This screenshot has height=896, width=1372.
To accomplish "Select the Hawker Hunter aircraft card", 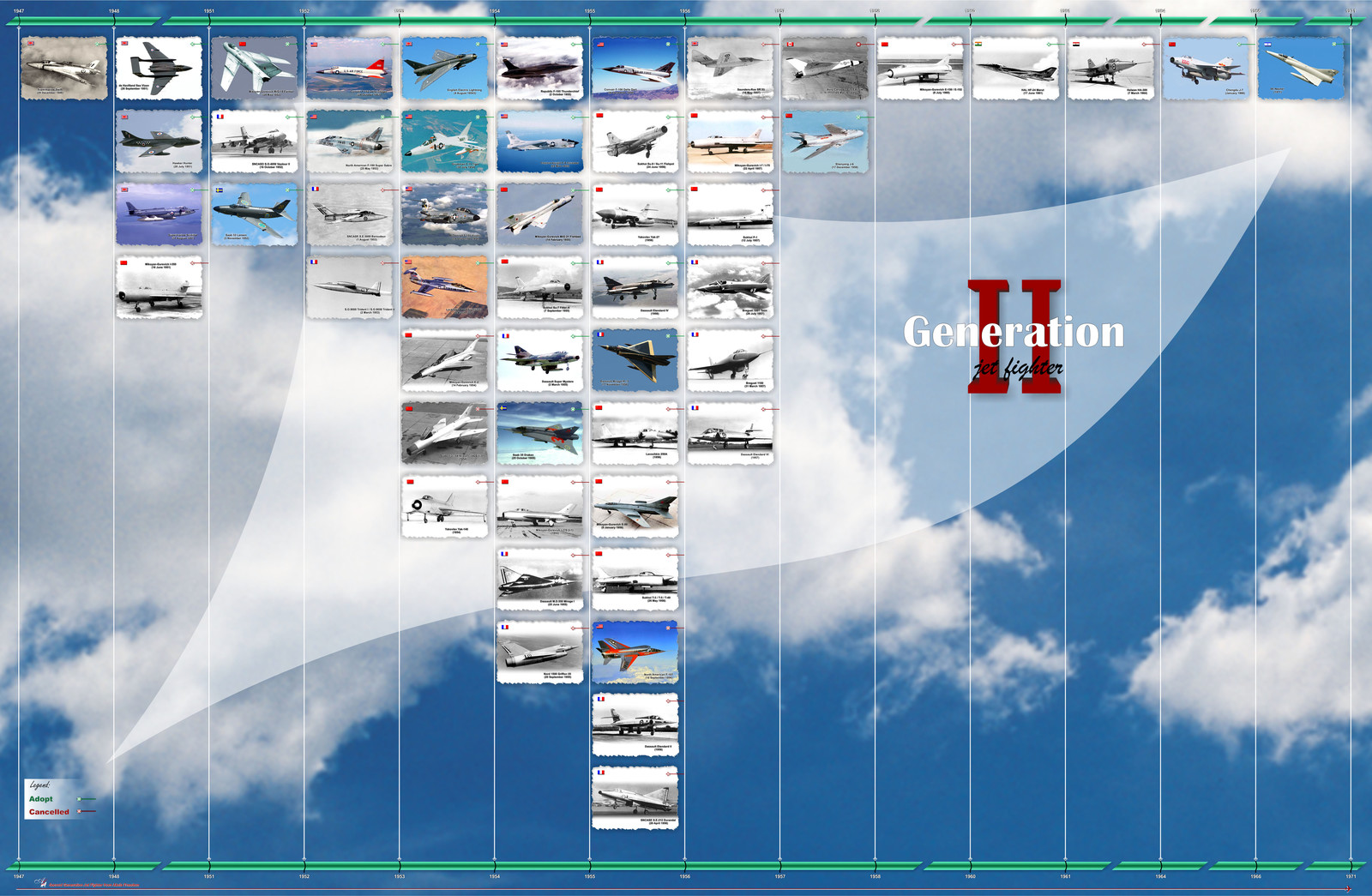I will (159, 141).
